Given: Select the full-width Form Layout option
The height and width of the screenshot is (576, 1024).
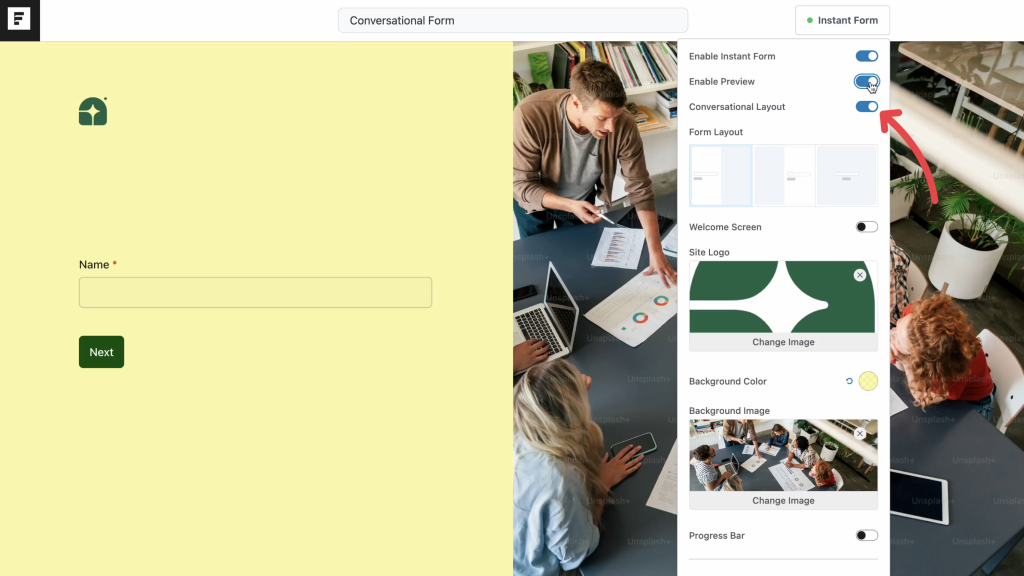Looking at the screenshot, I should 847,175.
